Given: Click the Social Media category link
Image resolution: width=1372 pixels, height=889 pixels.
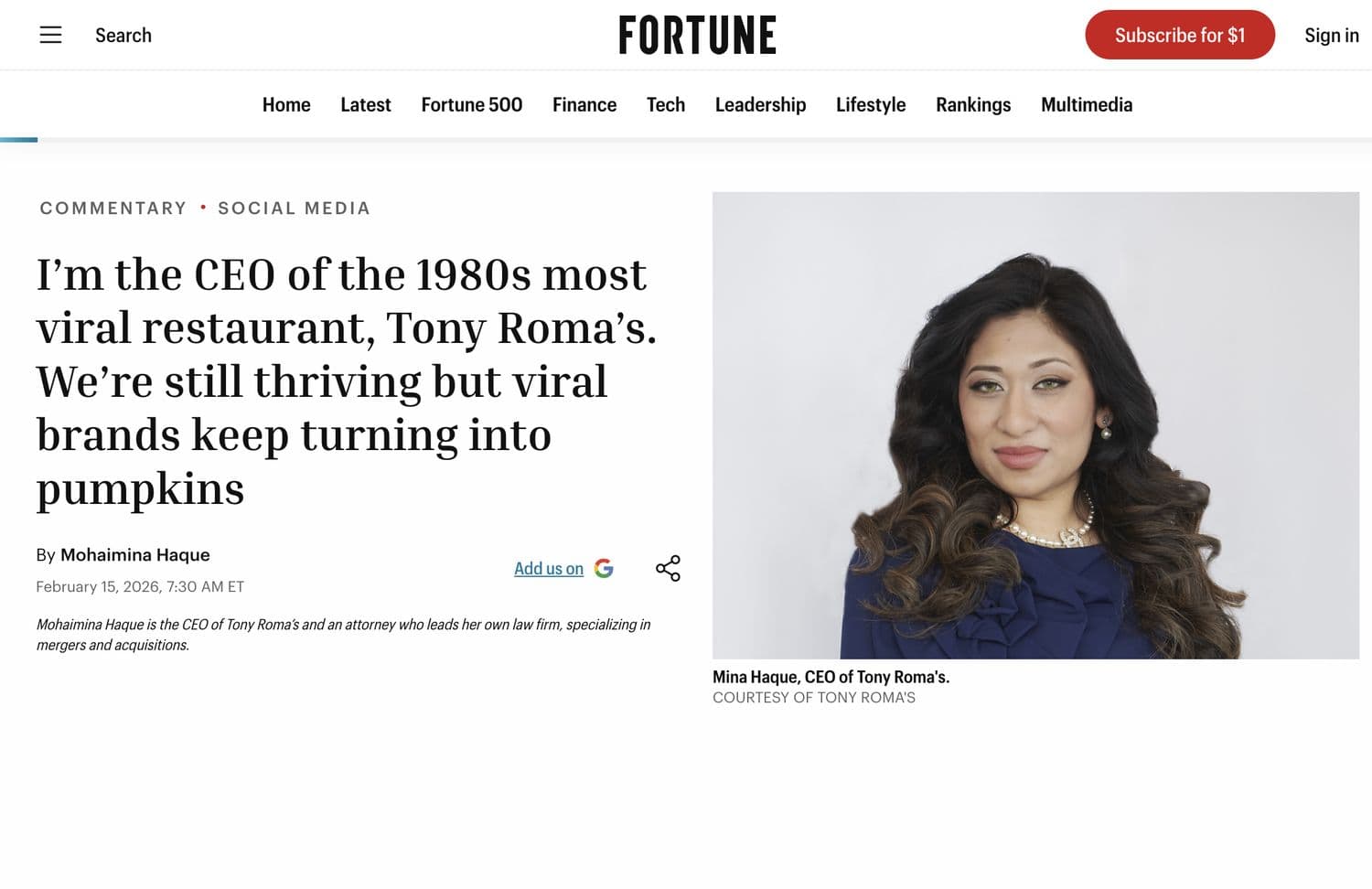Looking at the screenshot, I should click(x=294, y=208).
